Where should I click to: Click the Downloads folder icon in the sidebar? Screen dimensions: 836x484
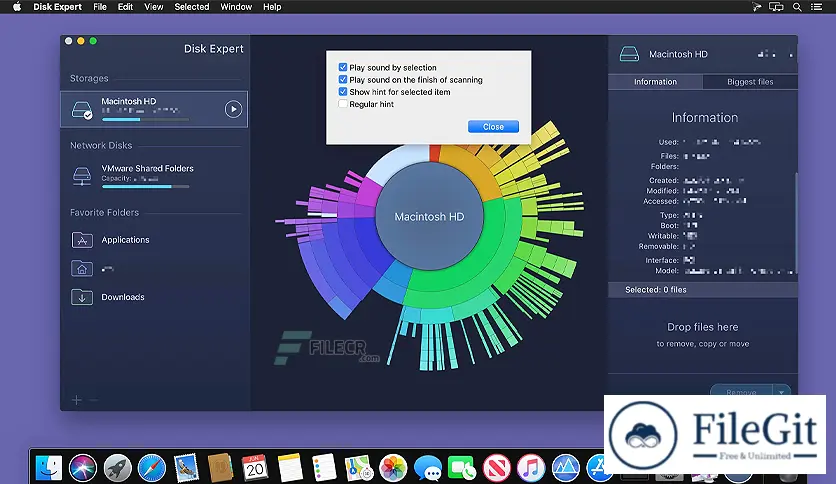tap(82, 297)
